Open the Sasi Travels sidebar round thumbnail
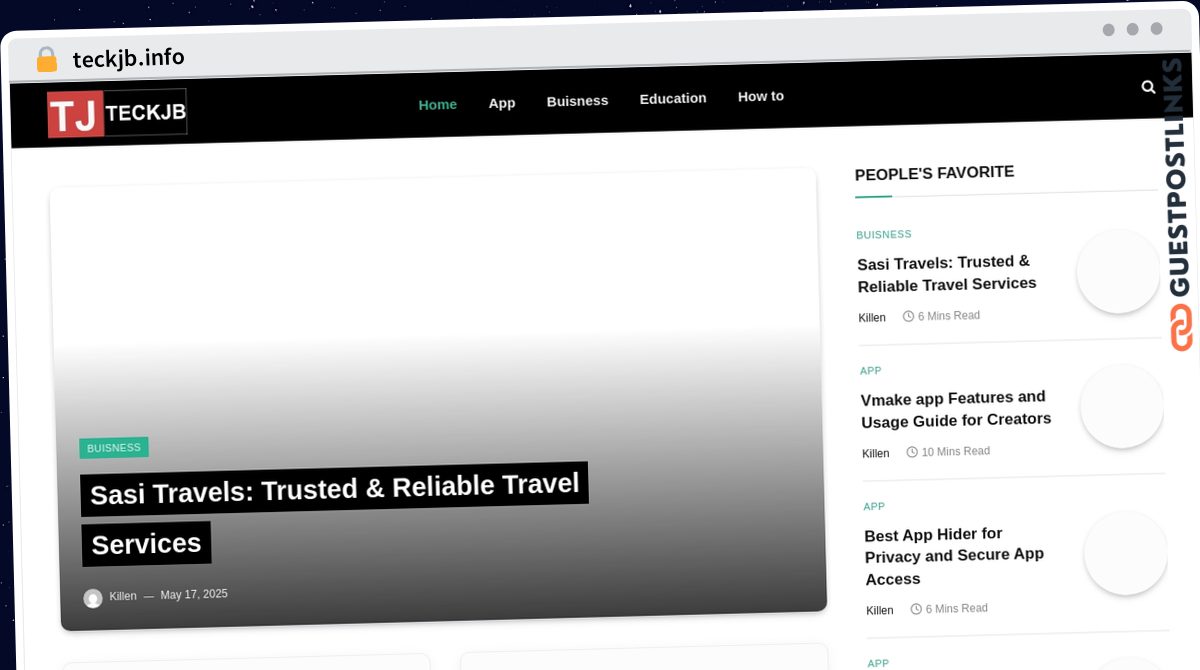1200x670 pixels. [x=1118, y=271]
